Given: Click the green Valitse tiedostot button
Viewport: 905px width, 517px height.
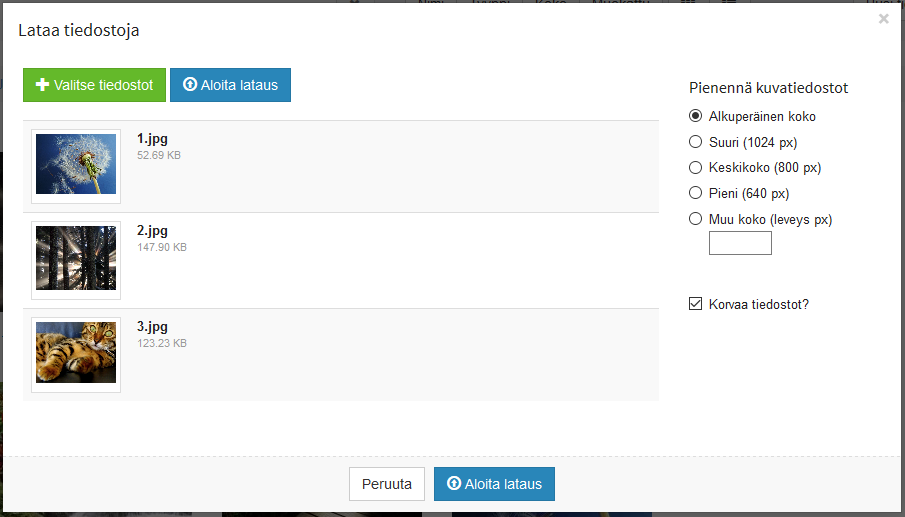Looking at the screenshot, I should (x=94, y=85).
